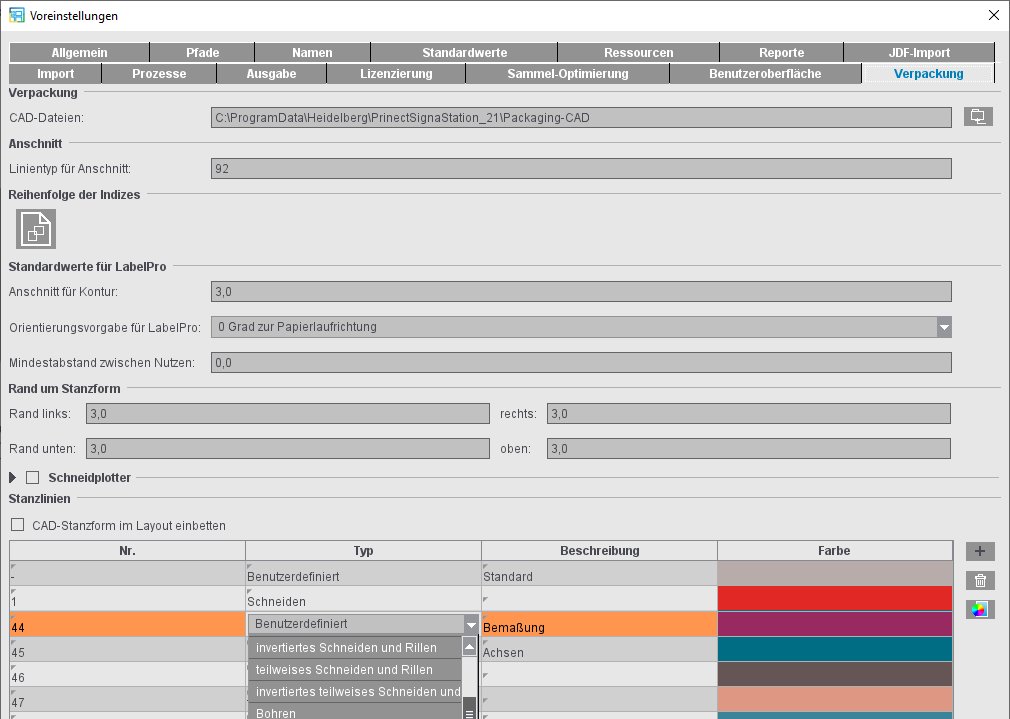
Task: Select the JDF-Import tab
Action: 919,52
